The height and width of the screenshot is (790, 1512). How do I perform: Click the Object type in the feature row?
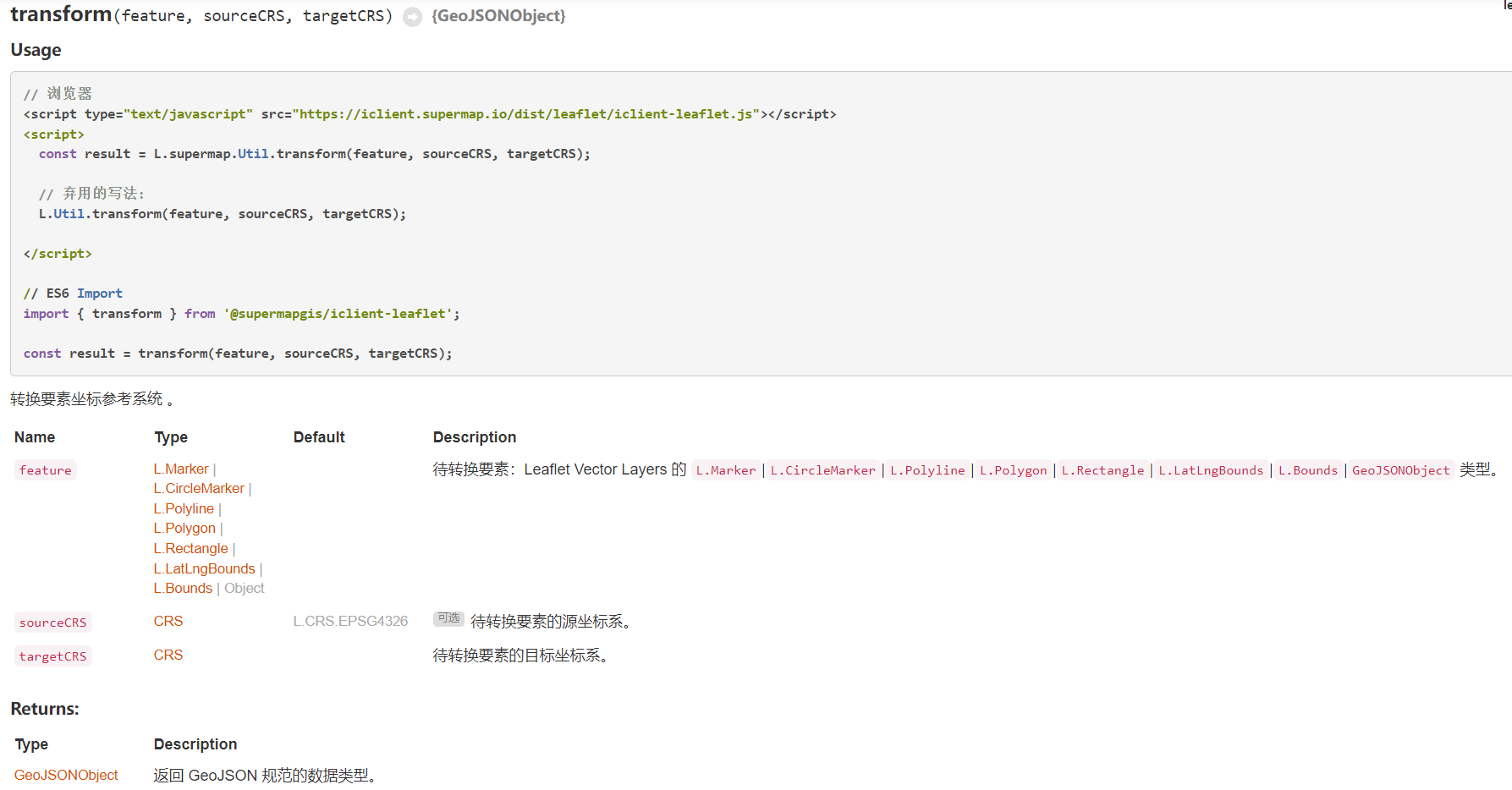coord(245,588)
